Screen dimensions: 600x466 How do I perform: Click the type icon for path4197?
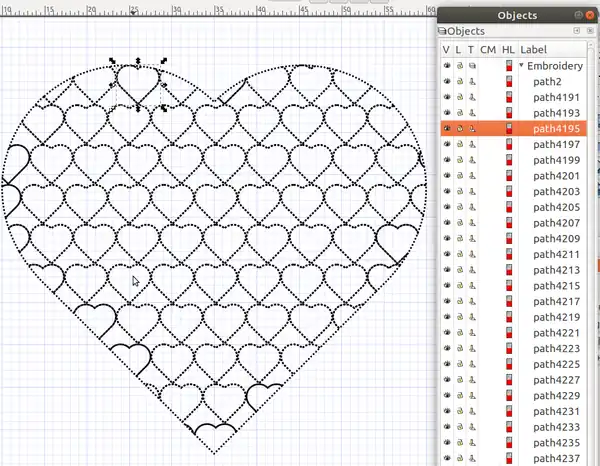471,145
